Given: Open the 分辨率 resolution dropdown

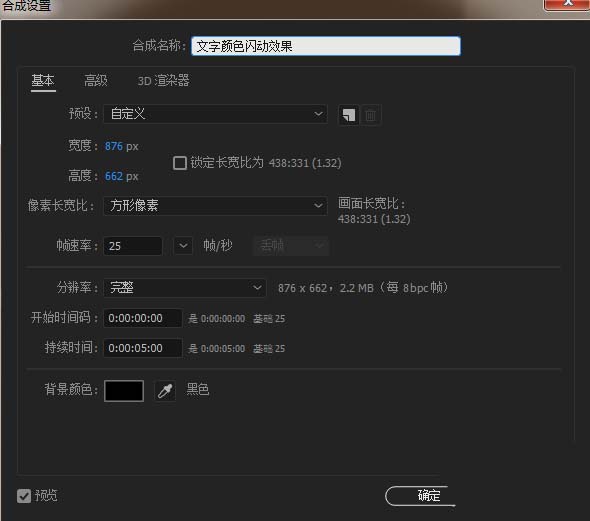Looking at the screenshot, I should (185, 288).
